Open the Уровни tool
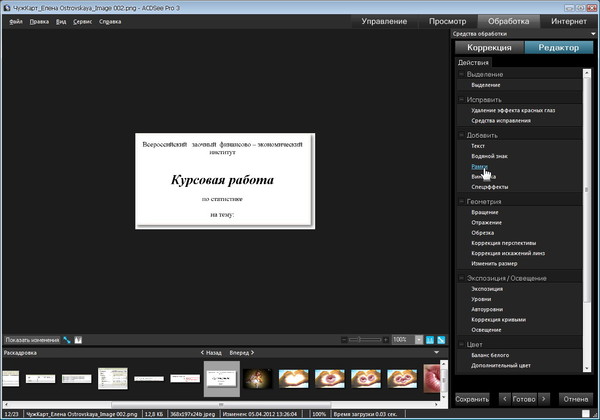The width and height of the screenshot is (600, 420). coord(481,299)
